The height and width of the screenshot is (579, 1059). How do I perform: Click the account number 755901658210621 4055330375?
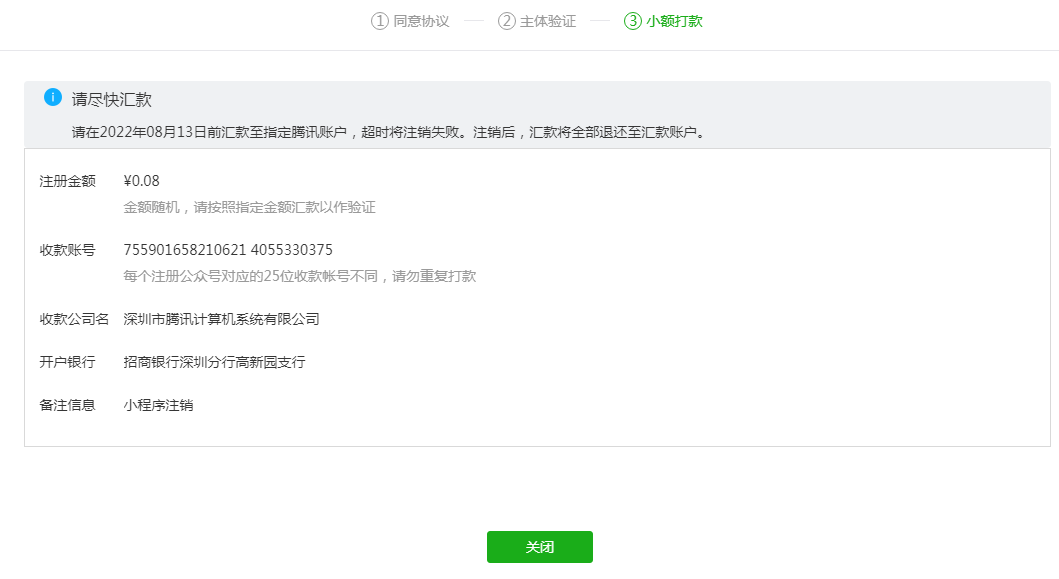[x=228, y=250]
